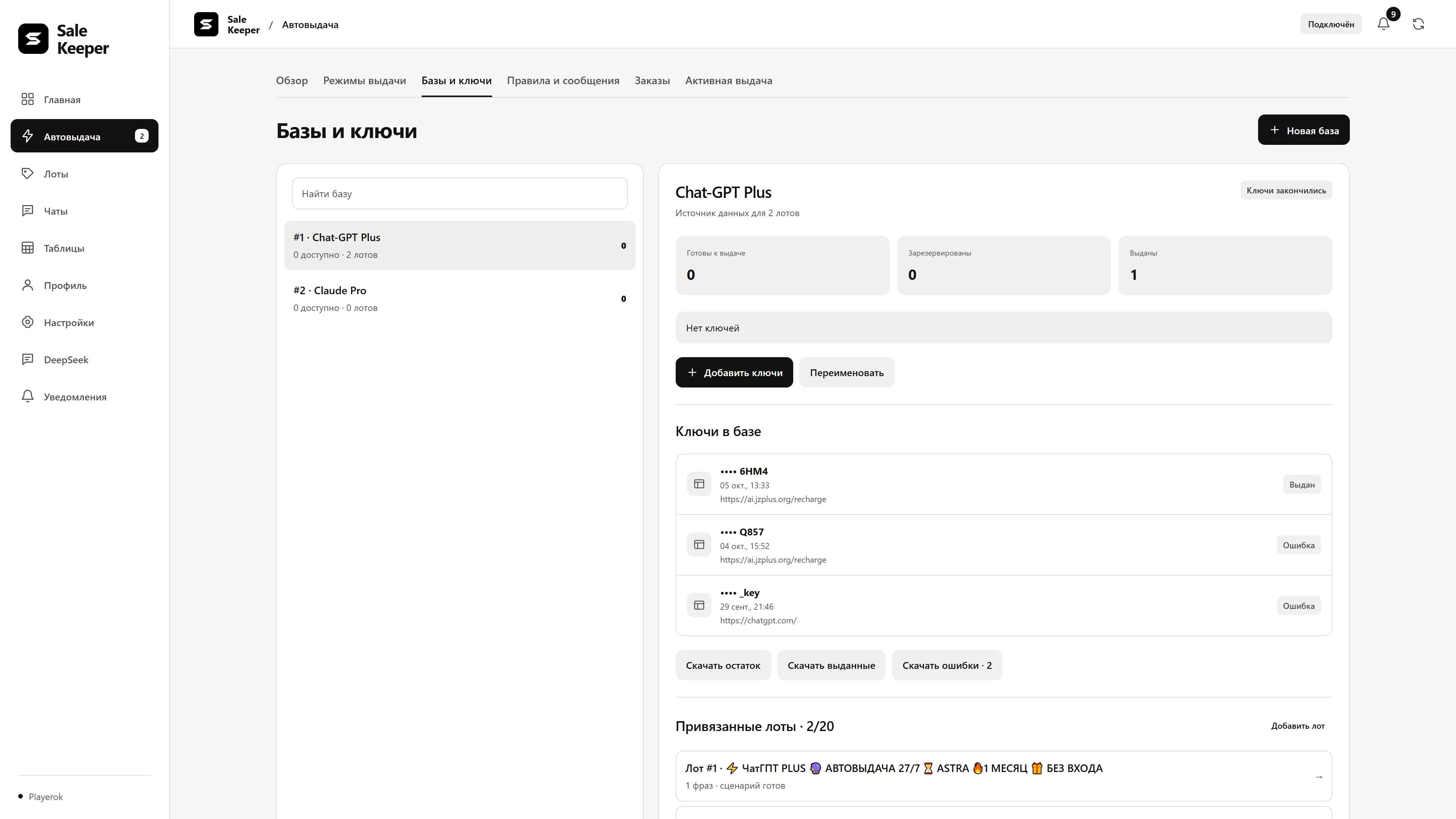The height and width of the screenshot is (819, 1456).
Task: Switch to Активная выдача tab
Action: click(728, 81)
